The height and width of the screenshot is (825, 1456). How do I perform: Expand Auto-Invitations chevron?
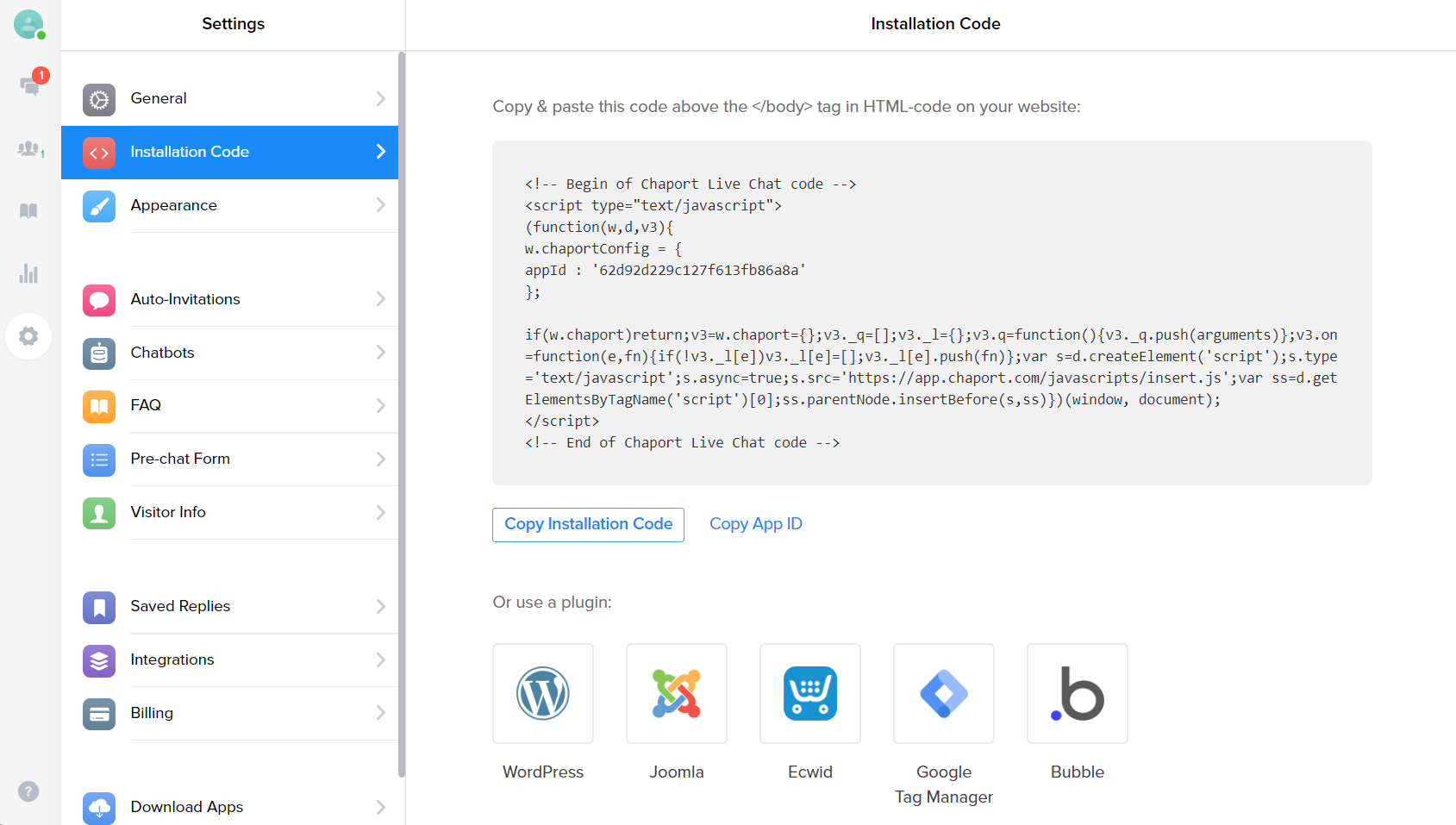point(380,299)
